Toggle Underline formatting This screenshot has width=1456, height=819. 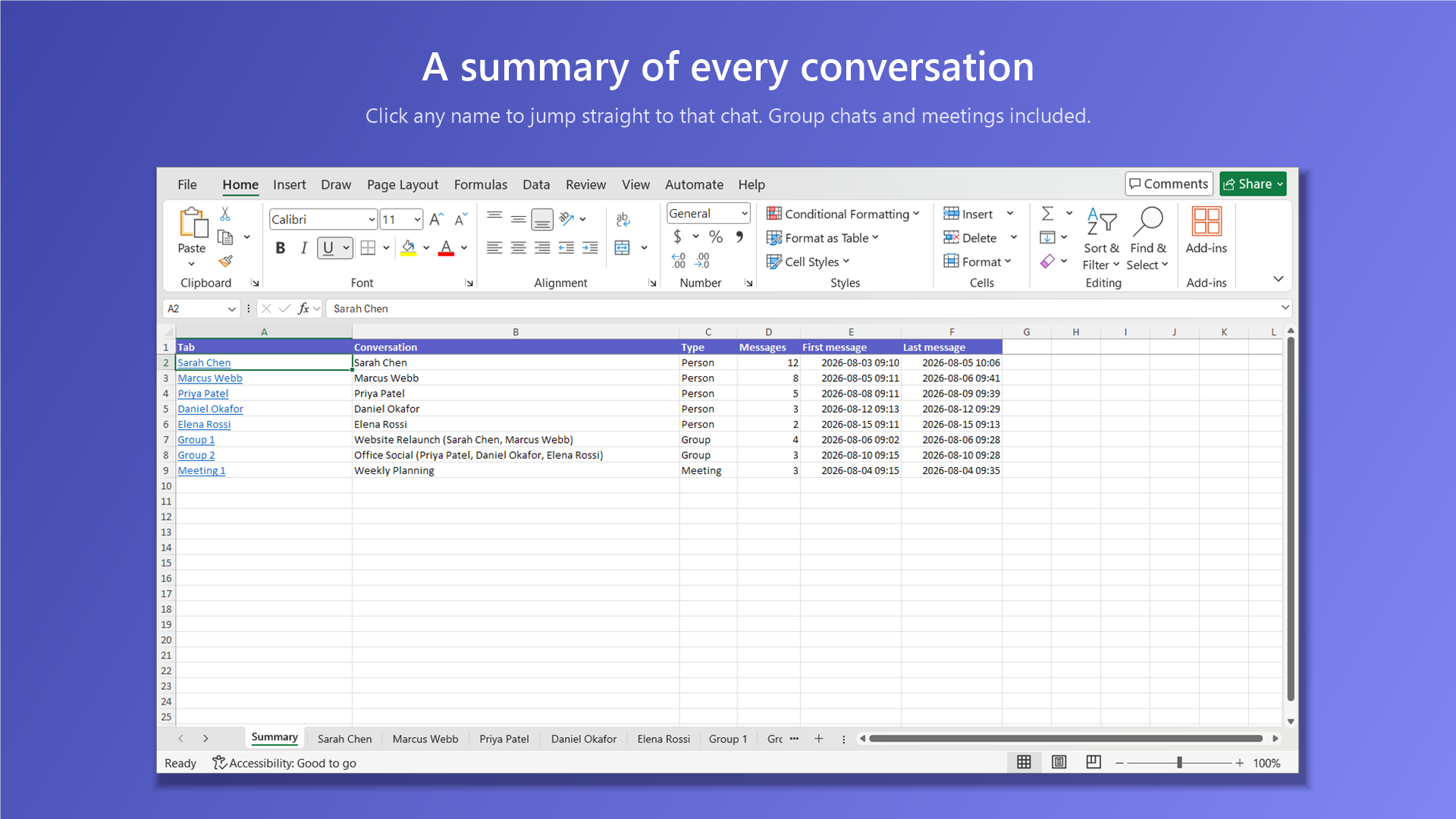coord(328,247)
